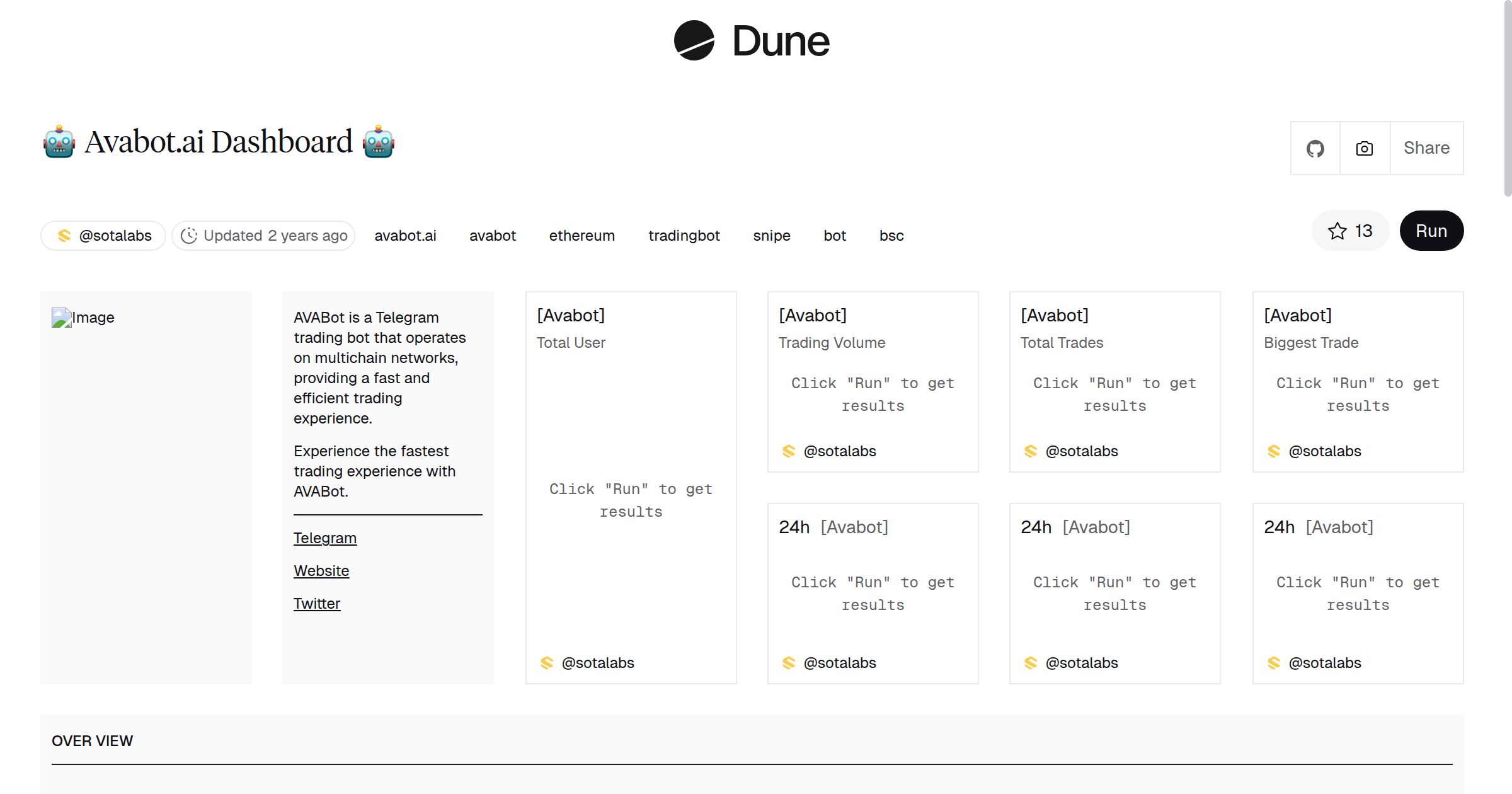
Task: Click the coin icon next to @sotalabs author tag
Action: 65,235
